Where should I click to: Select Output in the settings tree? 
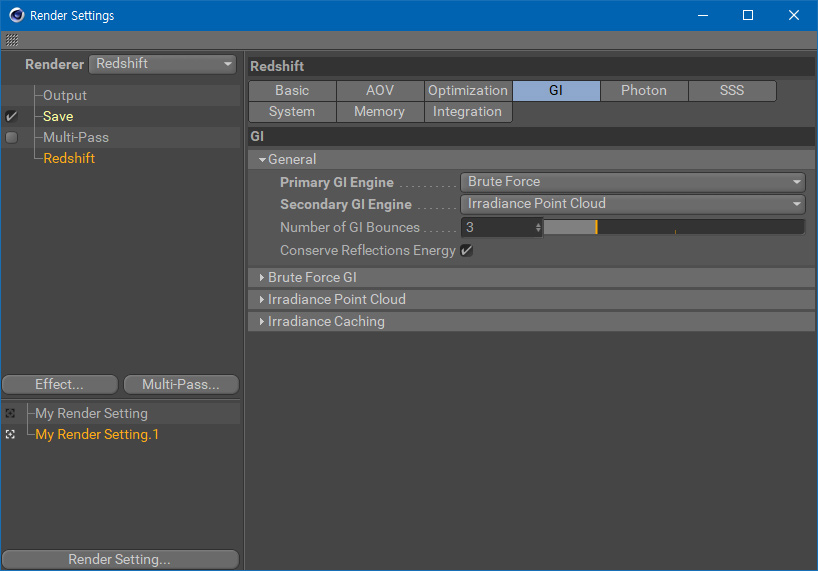coord(65,95)
